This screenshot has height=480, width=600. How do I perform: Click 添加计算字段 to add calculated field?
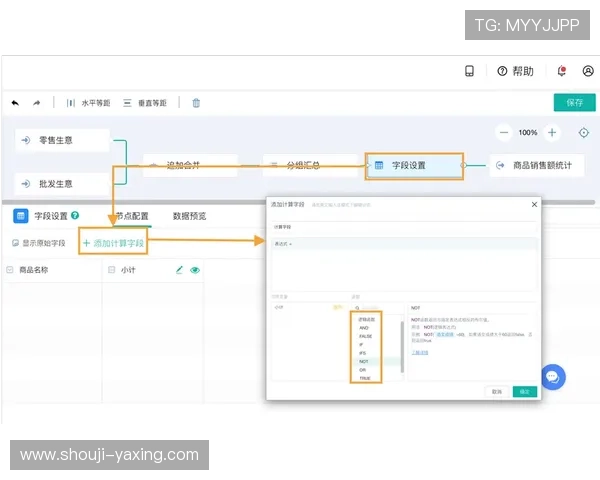point(113,243)
